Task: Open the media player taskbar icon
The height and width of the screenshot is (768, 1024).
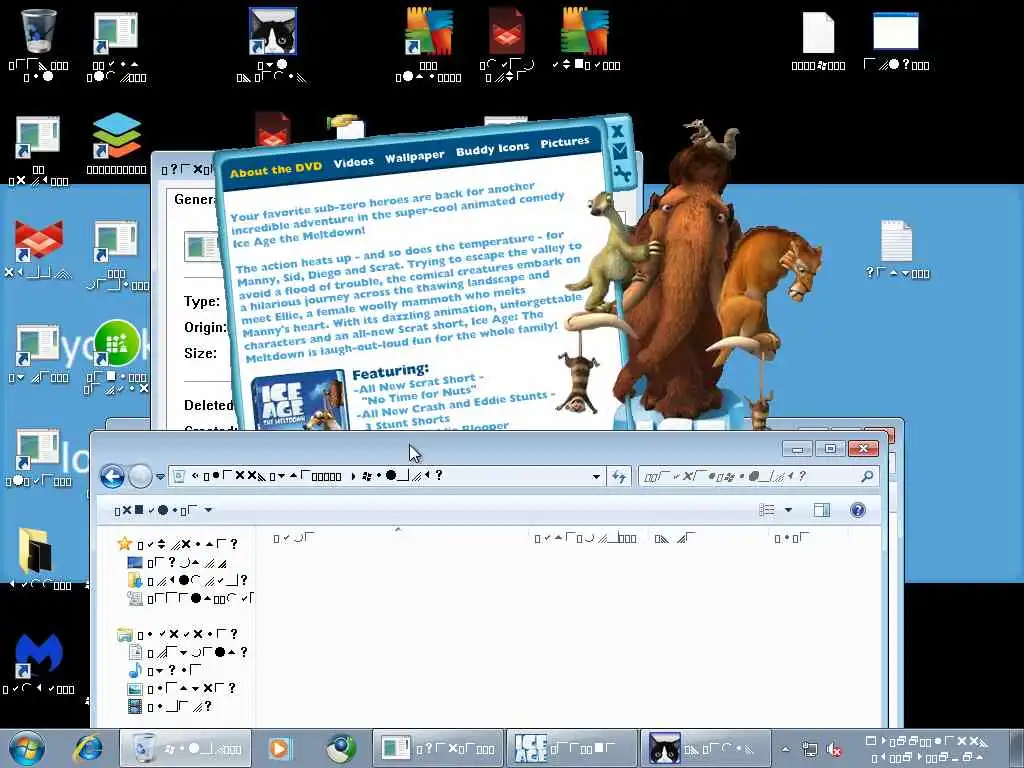Action: [280, 748]
